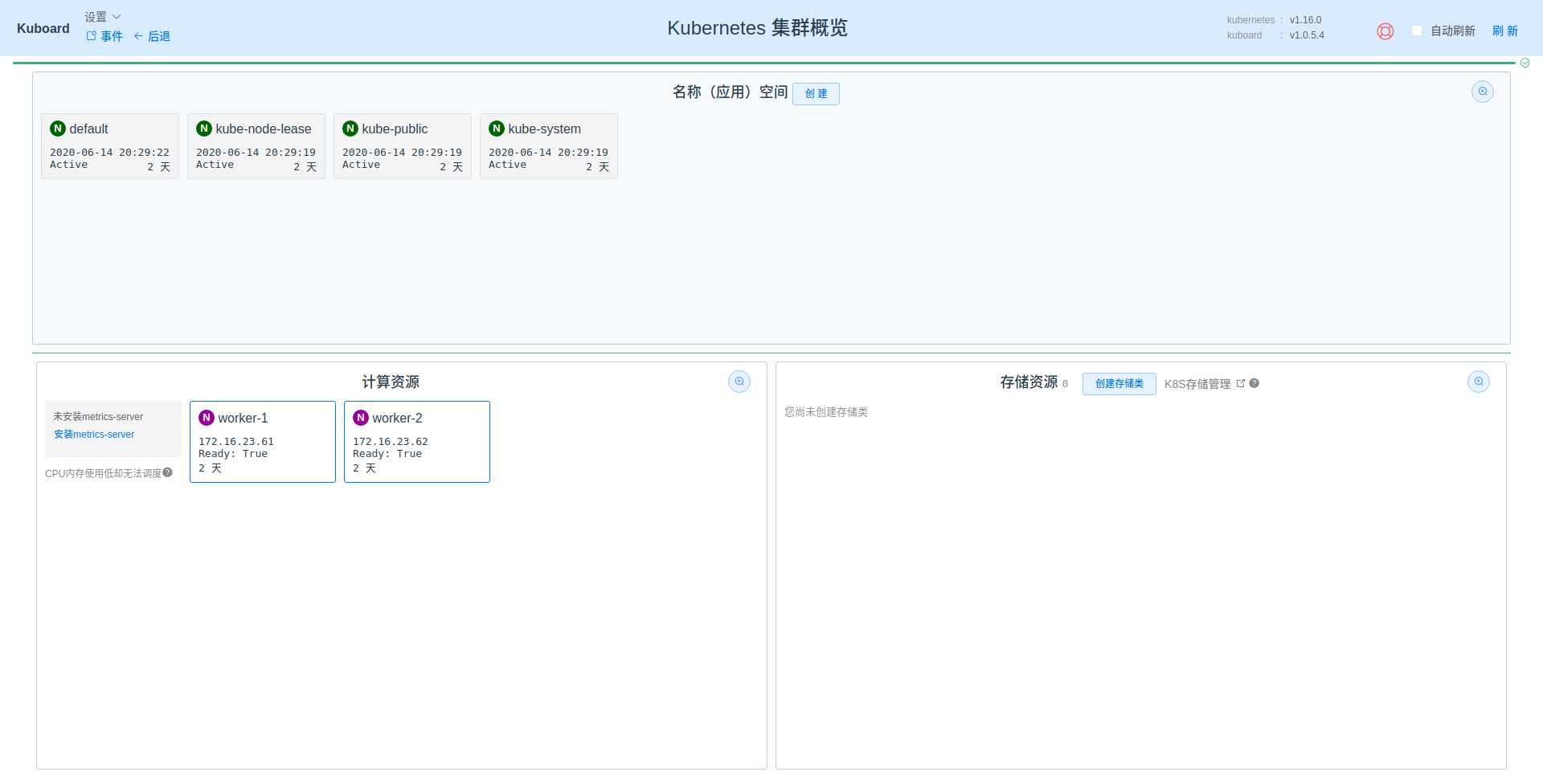The width and height of the screenshot is (1543, 784).
Task: Click the help icon after K8S存储管理
Action: tap(1254, 383)
